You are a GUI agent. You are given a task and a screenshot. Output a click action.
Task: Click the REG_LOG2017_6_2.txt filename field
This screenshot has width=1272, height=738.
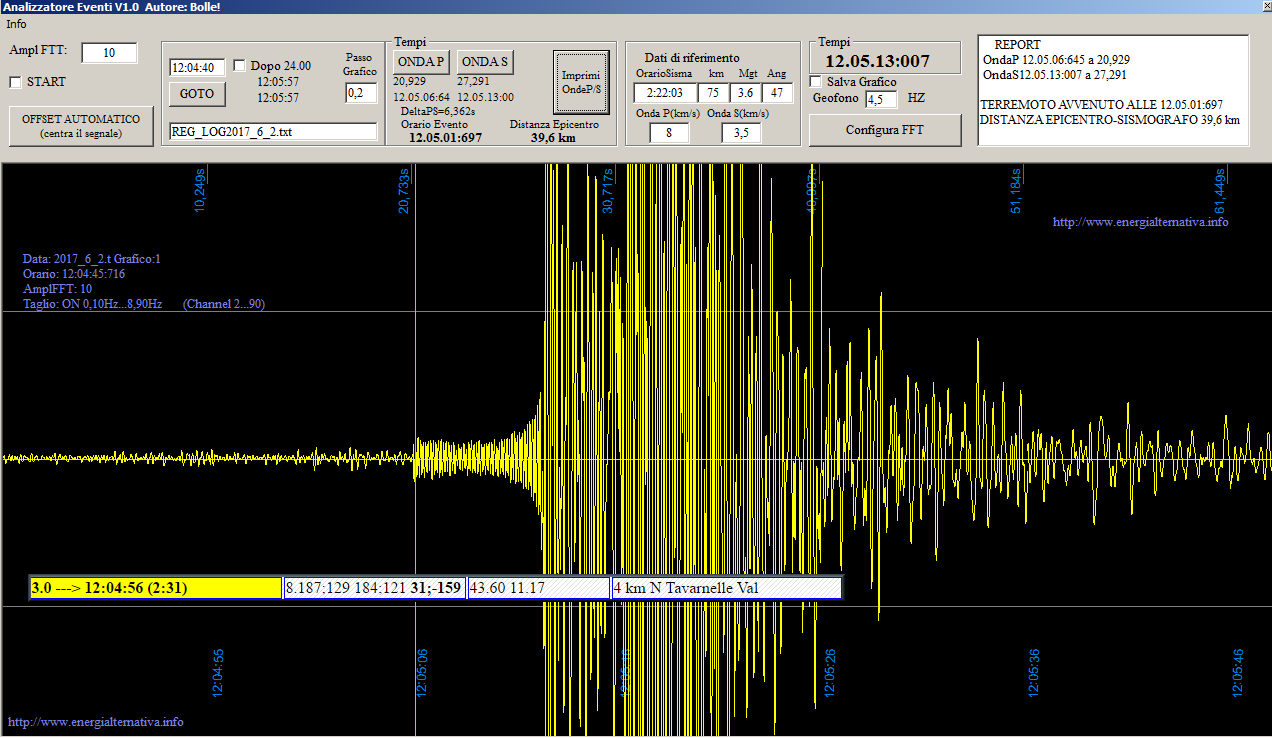pyautogui.click(x=273, y=131)
